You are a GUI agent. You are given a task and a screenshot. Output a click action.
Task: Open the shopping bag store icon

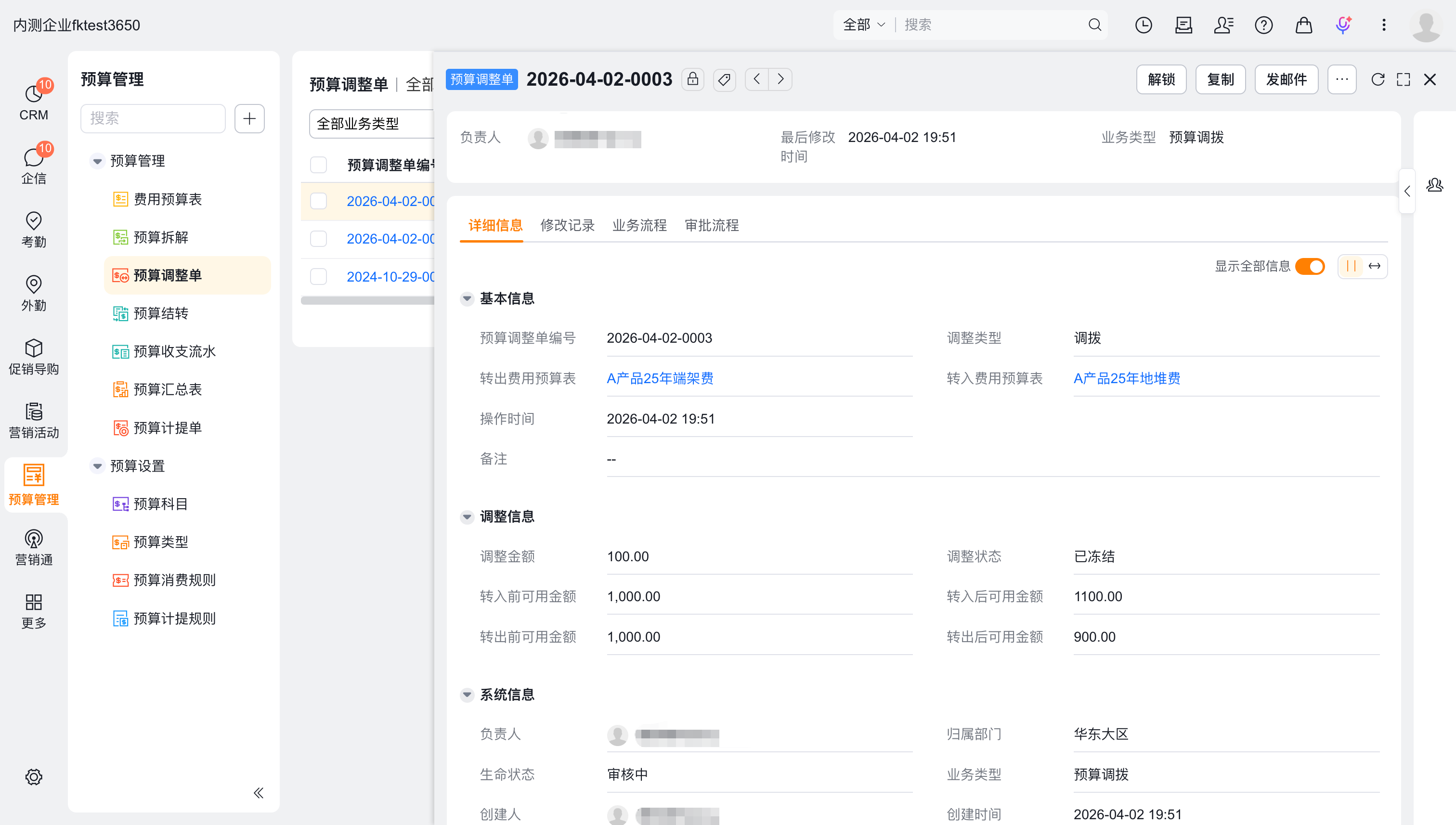(x=1303, y=25)
